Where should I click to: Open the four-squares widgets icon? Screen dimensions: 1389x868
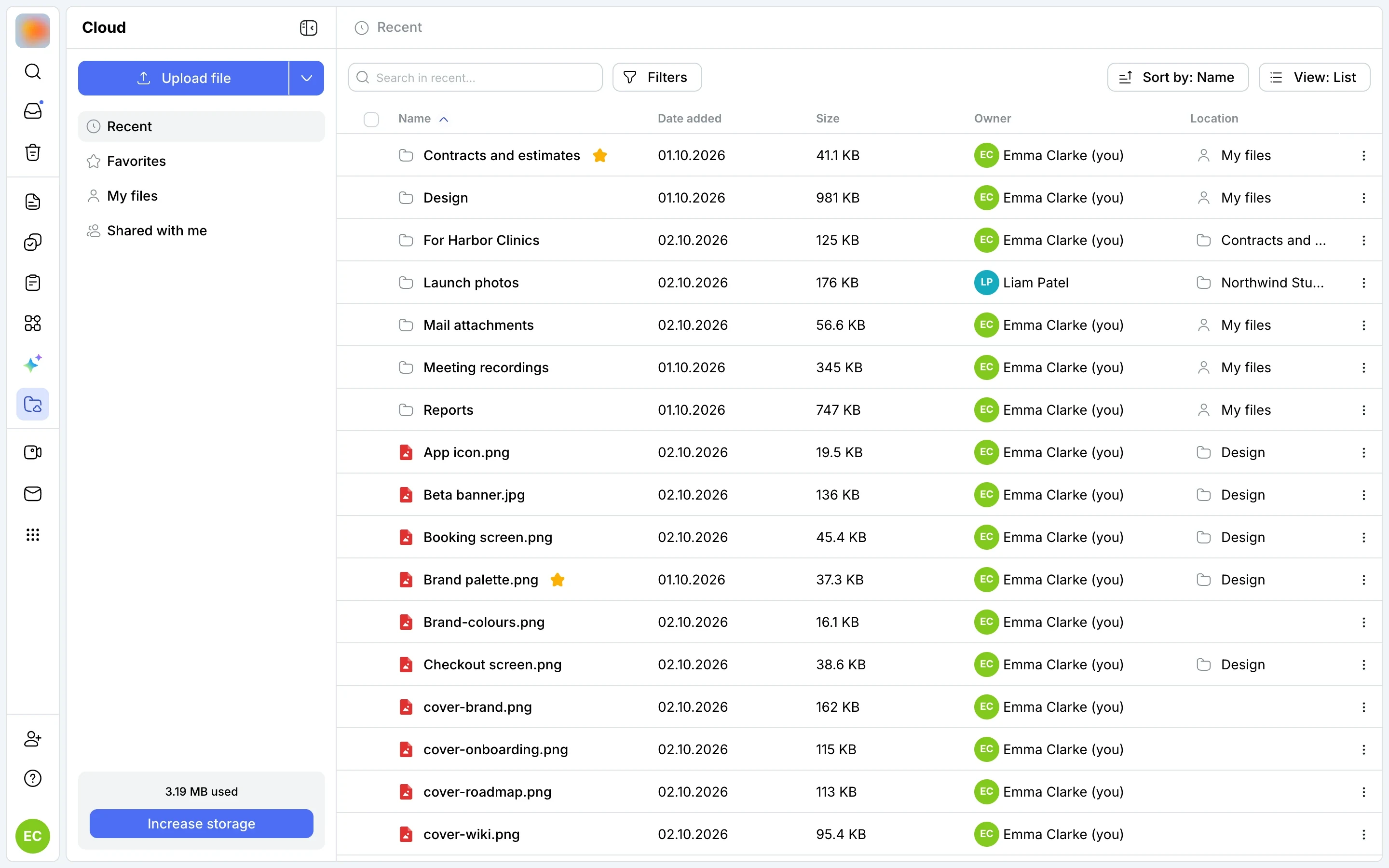pos(33,323)
